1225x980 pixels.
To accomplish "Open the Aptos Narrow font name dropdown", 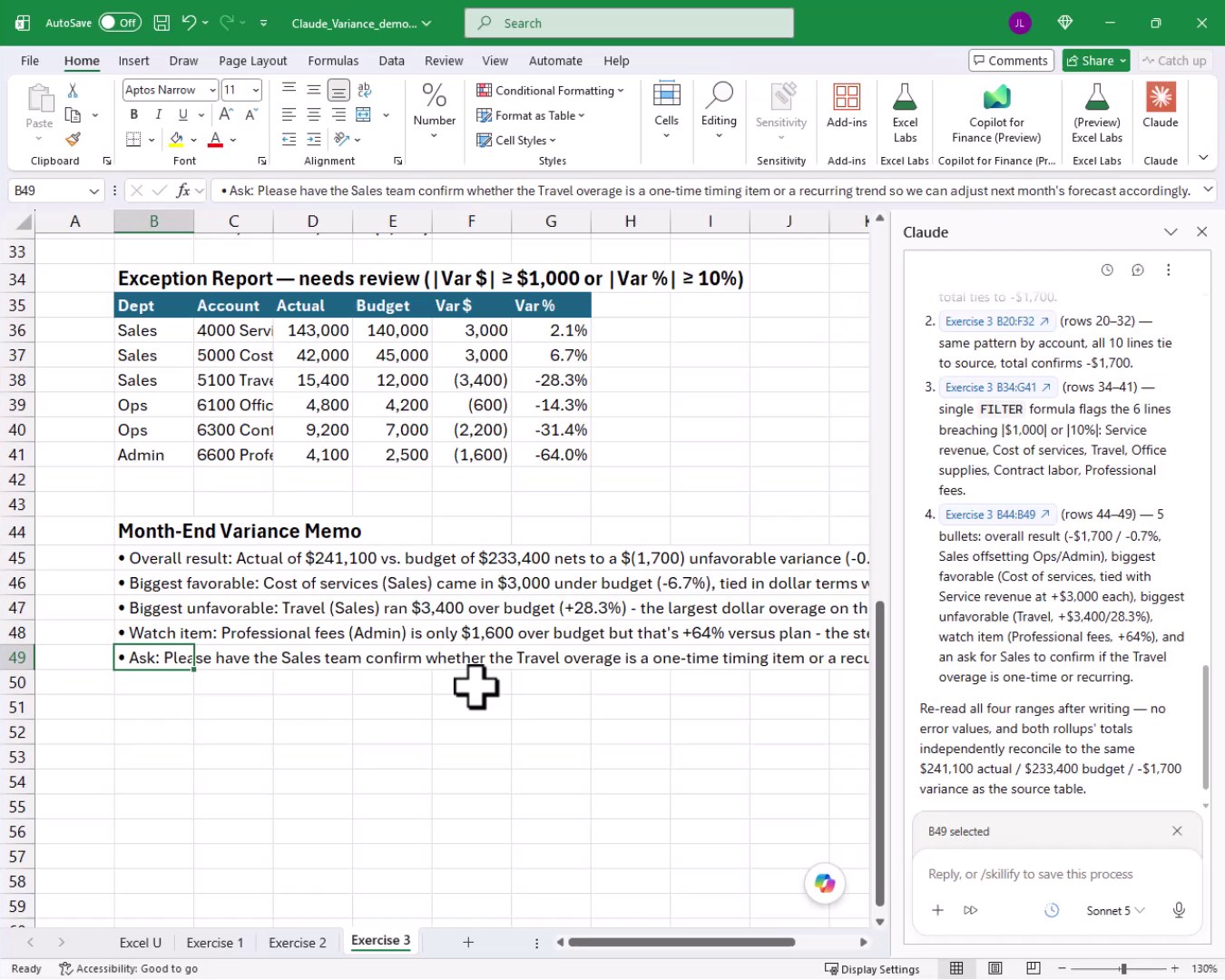I will (x=213, y=90).
